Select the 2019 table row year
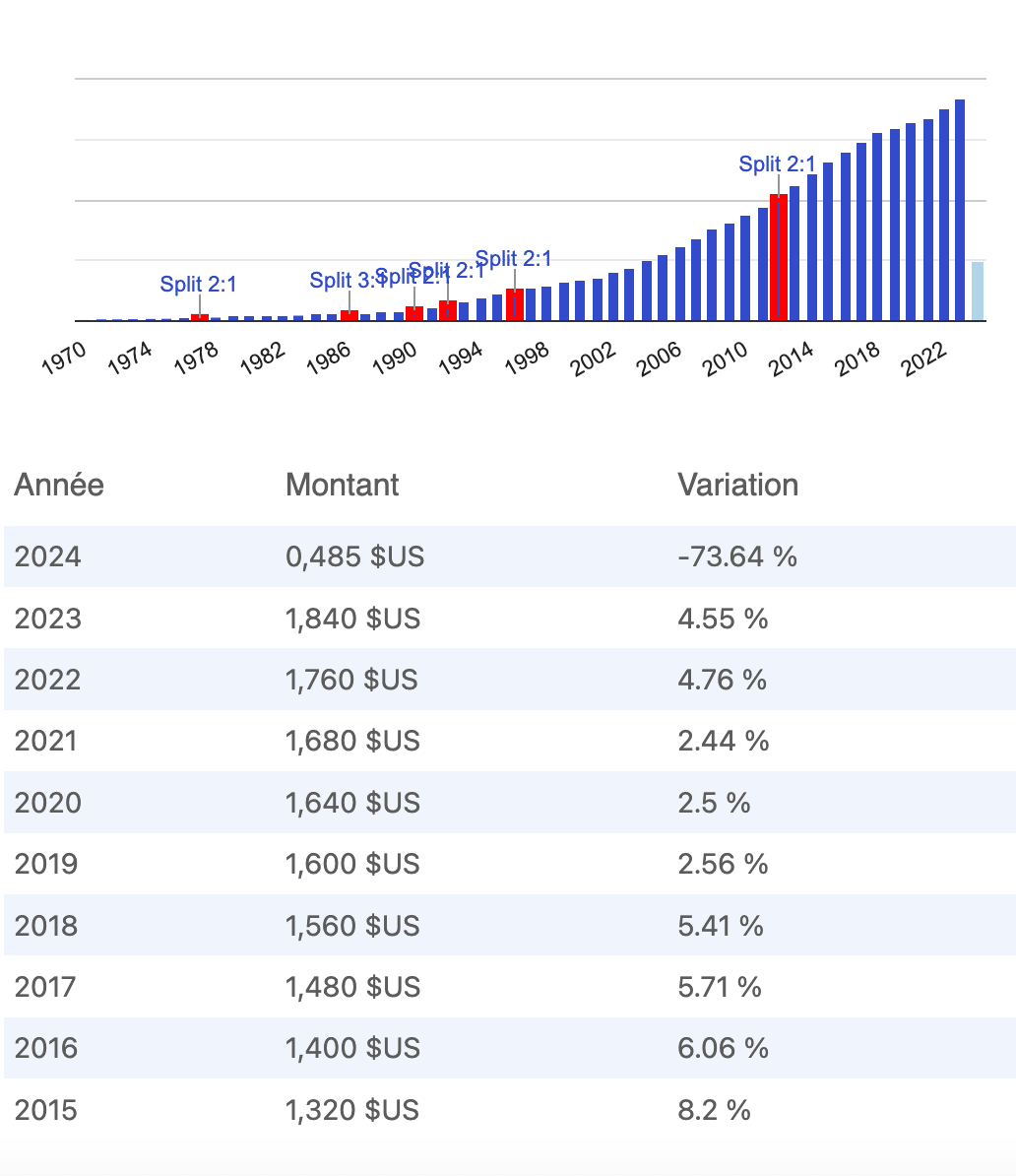 [x=48, y=864]
